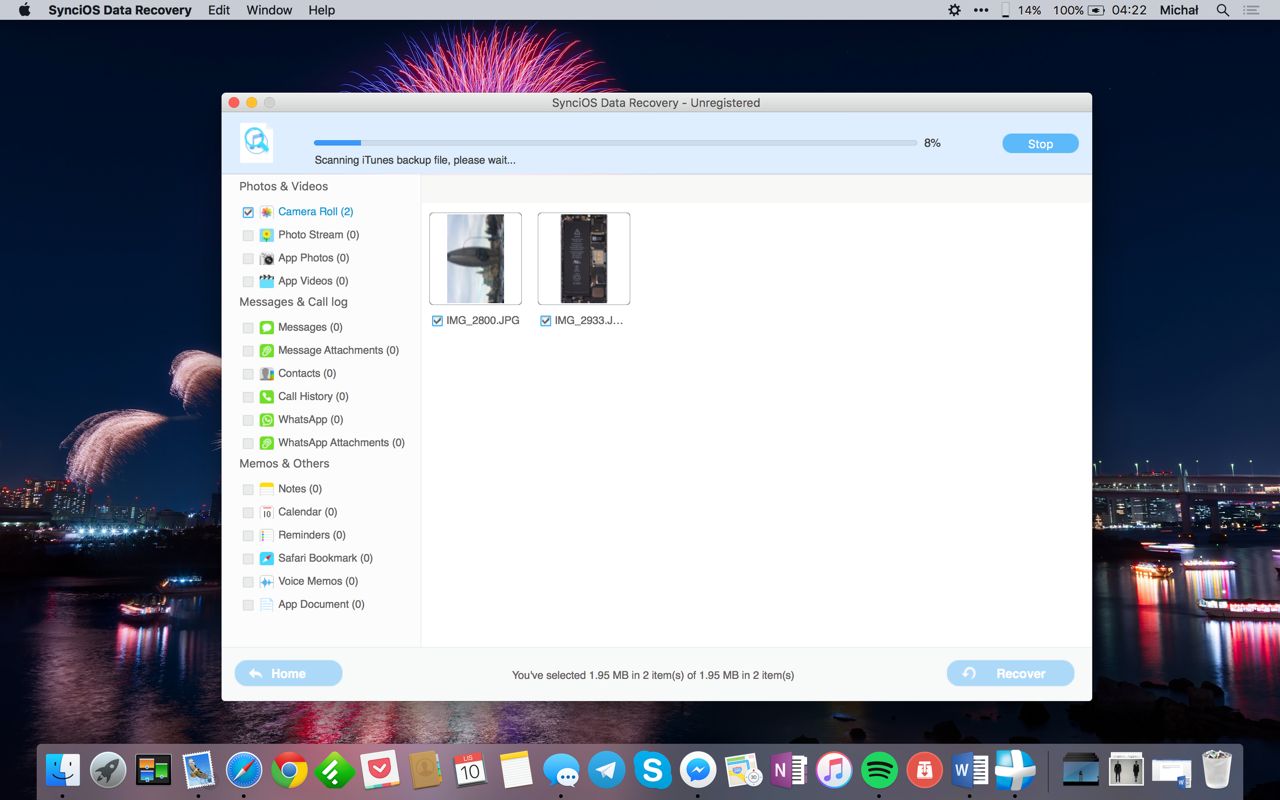This screenshot has height=800, width=1280.
Task: Click the WhatsApp Attachments icon
Action: click(267, 442)
